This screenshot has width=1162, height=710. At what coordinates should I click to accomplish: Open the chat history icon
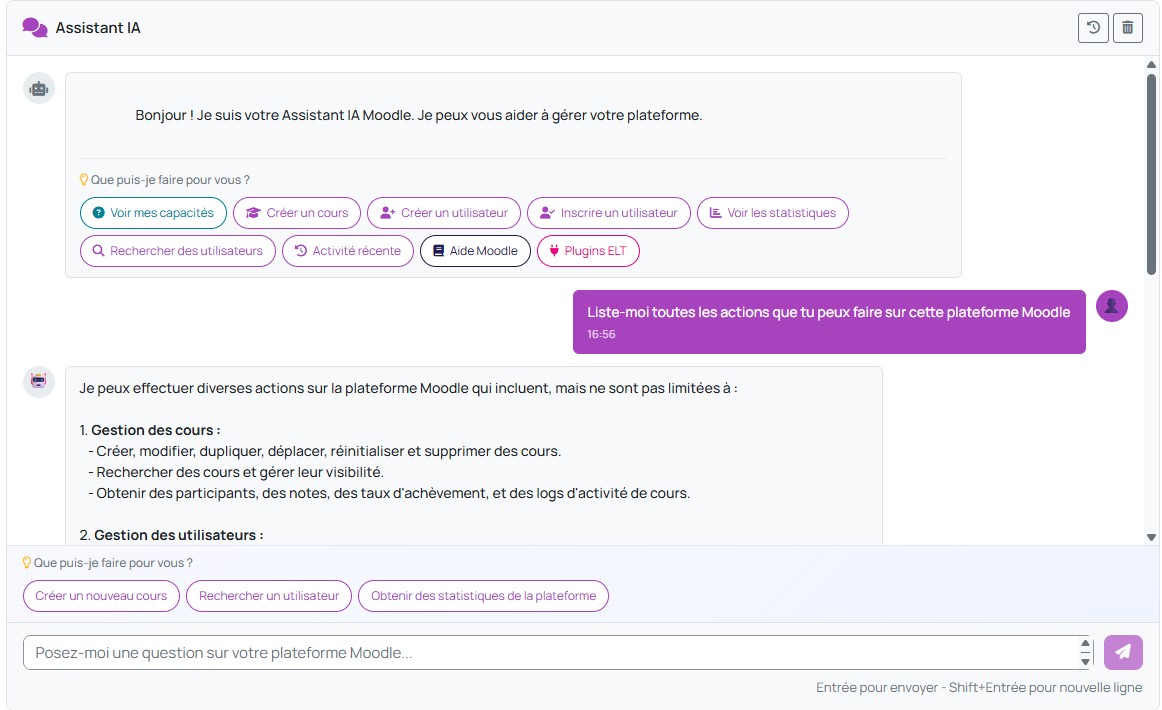click(1093, 28)
